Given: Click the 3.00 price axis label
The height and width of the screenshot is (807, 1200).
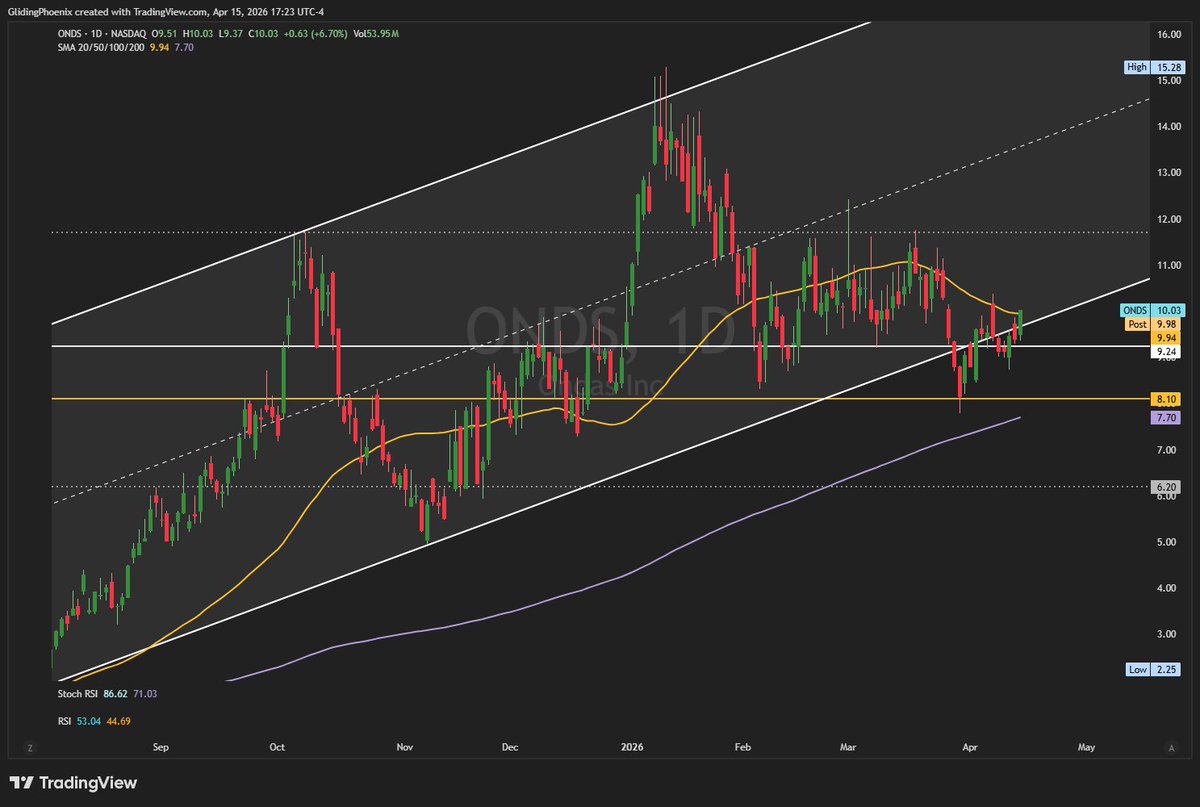Looking at the screenshot, I should coord(1169,635).
